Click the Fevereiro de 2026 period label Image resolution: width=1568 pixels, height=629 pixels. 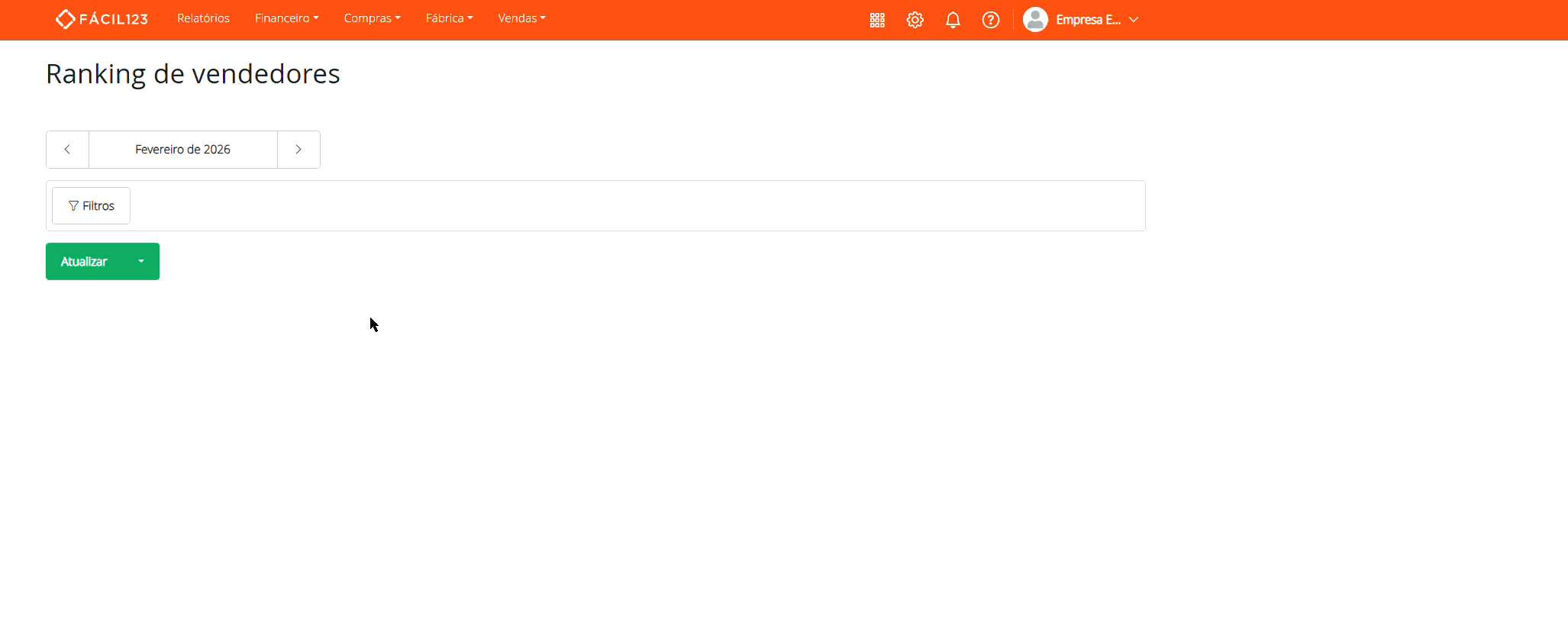182,150
